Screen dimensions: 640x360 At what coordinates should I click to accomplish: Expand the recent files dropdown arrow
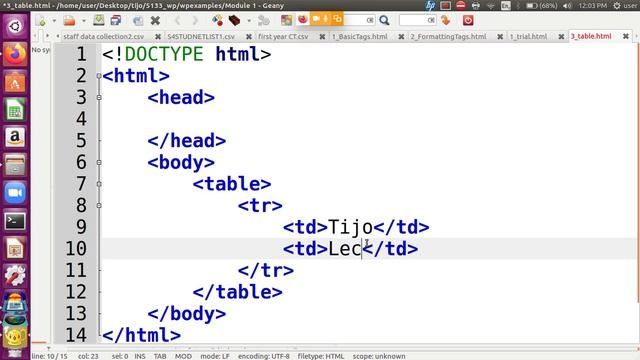(84, 20)
